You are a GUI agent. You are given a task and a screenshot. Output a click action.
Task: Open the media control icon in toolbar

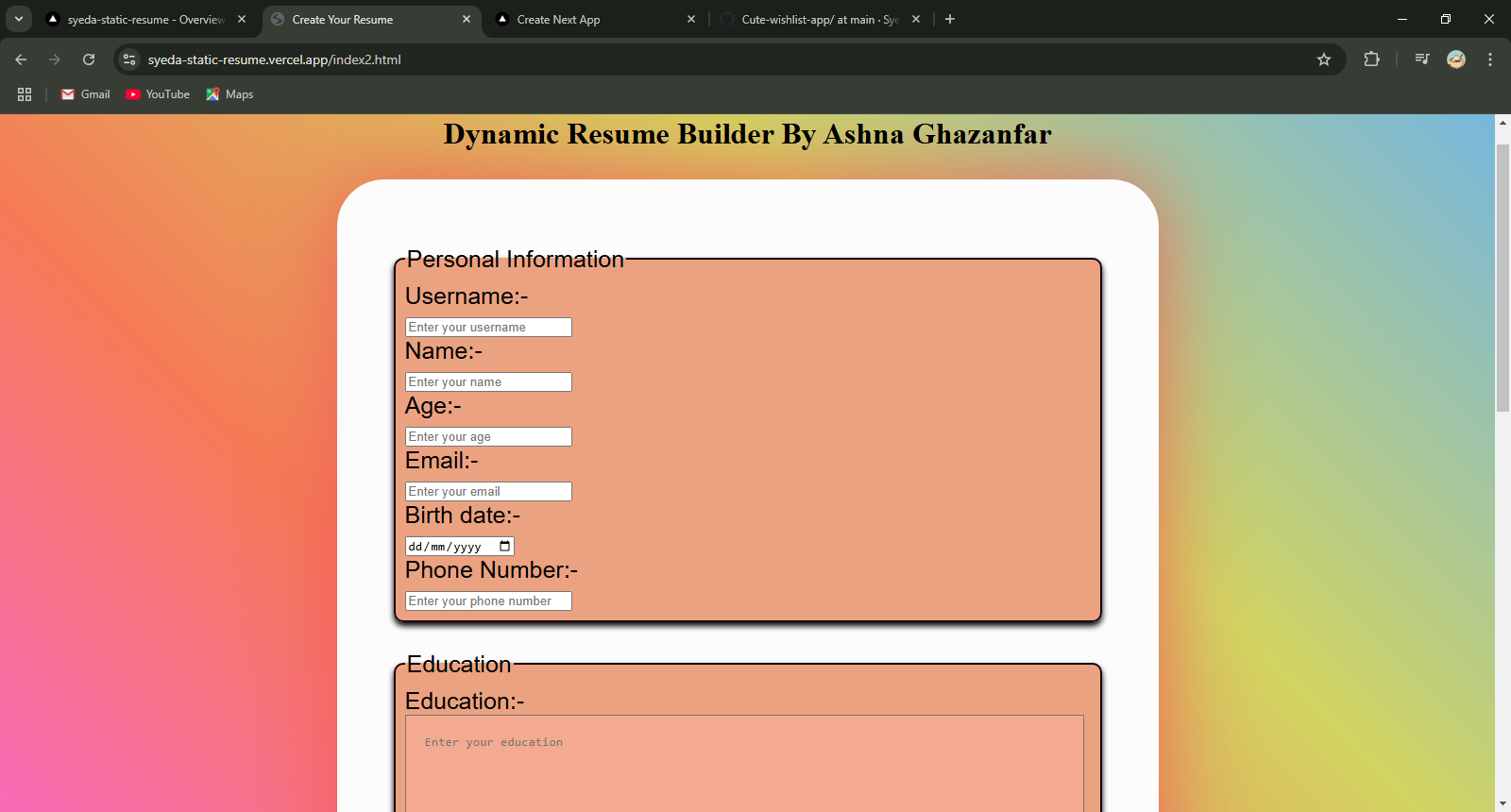point(1422,59)
